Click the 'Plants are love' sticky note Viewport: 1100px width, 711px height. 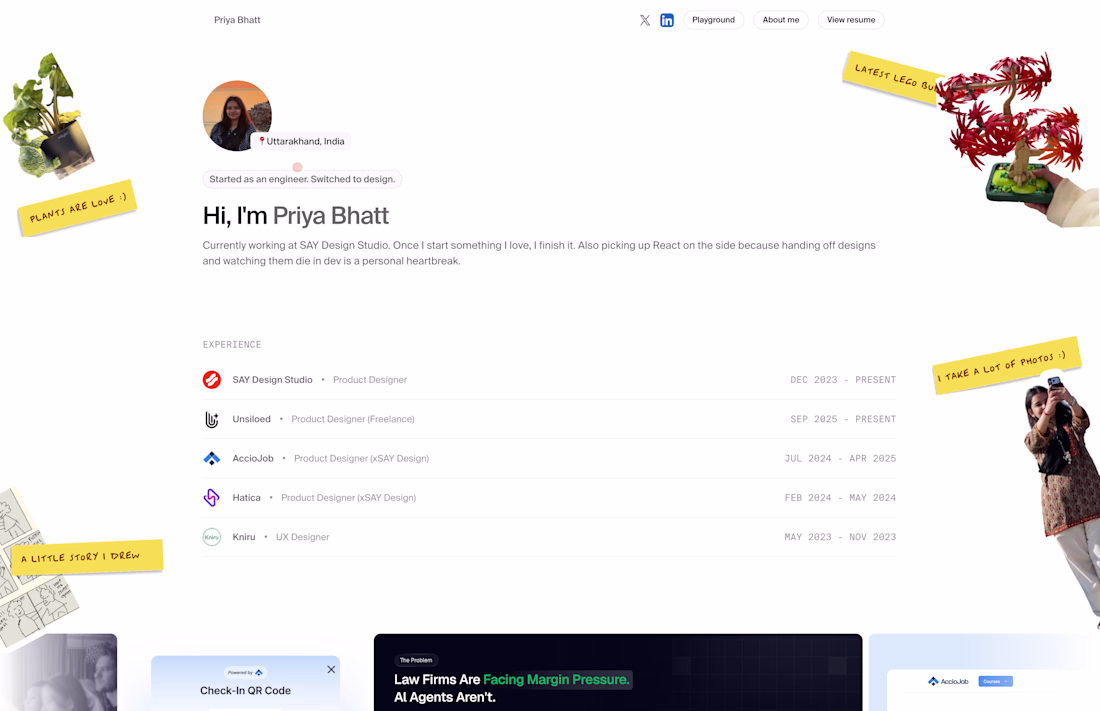coord(77,208)
